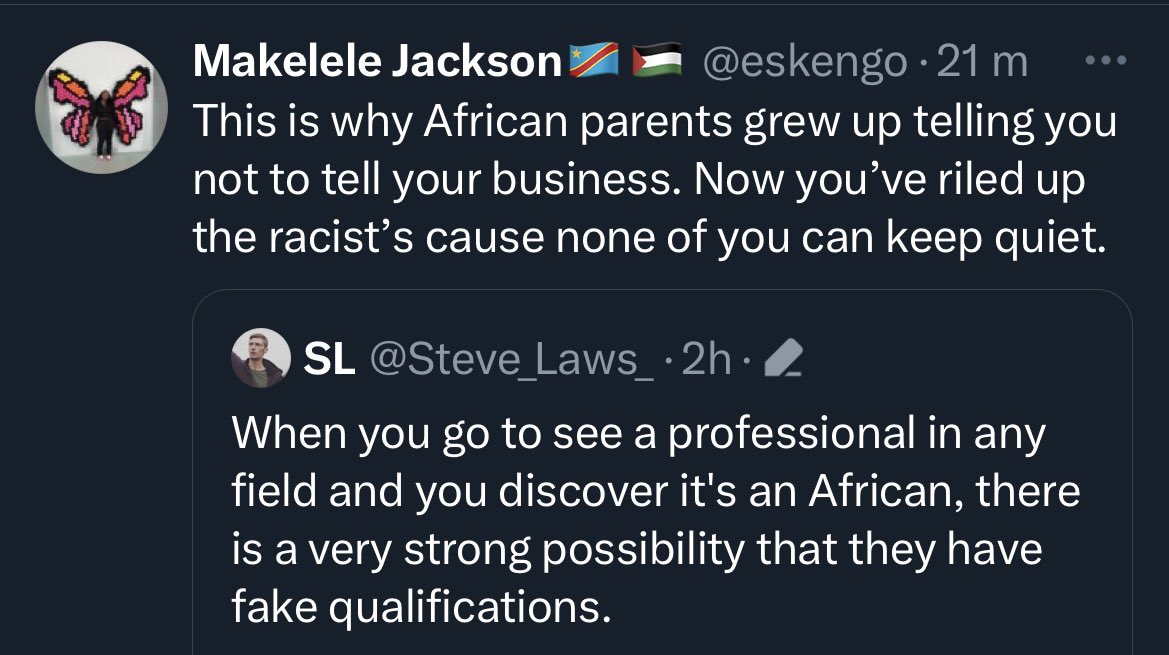This screenshot has height=655, width=1169.
Task: Click the 2h timestamp on quoted tweet
Action: pos(706,359)
